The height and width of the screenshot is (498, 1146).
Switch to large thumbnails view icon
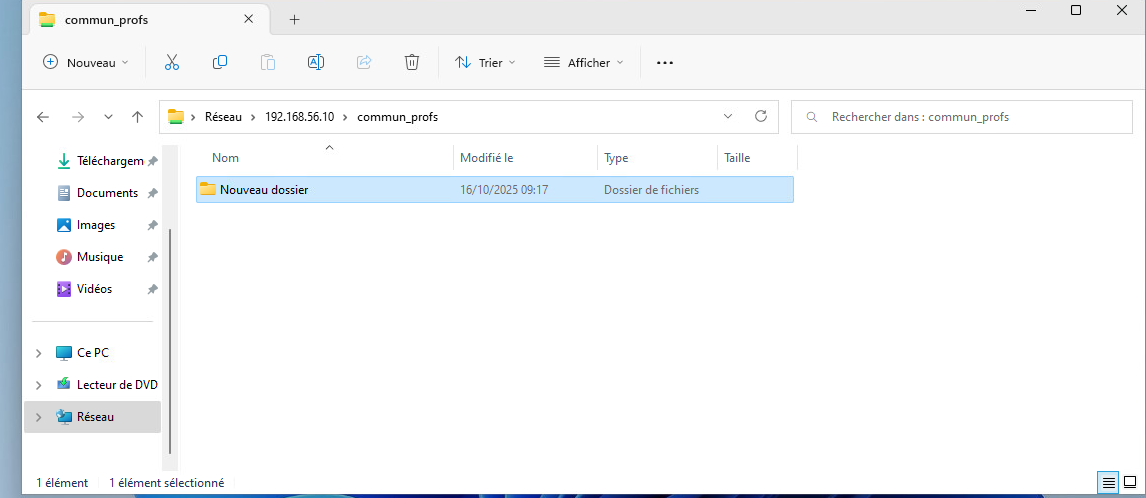click(x=1130, y=483)
